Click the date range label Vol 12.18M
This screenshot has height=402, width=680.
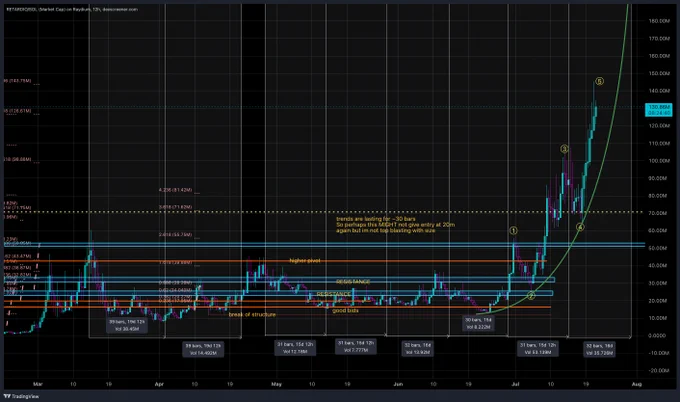coord(295,347)
